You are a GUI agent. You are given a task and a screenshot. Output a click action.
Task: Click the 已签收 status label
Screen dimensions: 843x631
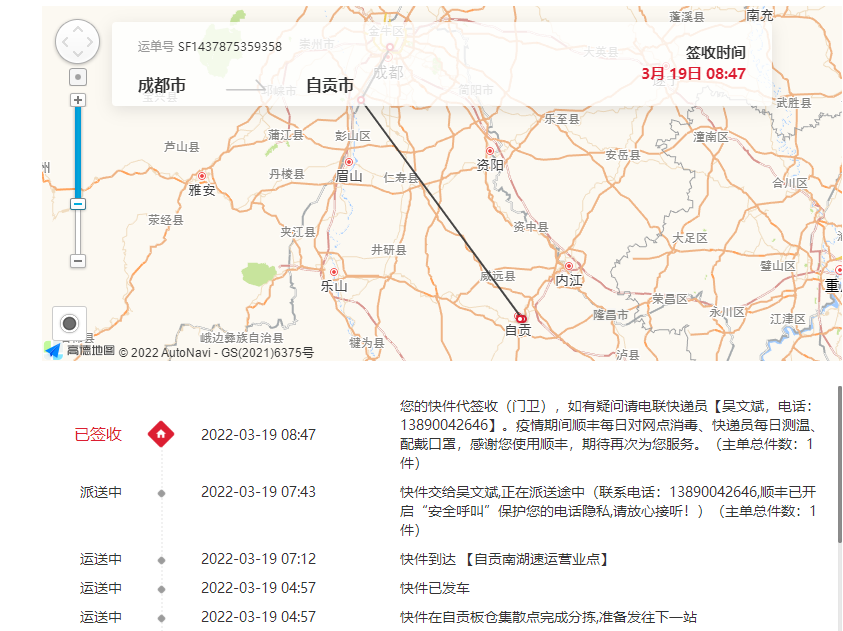[98, 434]
